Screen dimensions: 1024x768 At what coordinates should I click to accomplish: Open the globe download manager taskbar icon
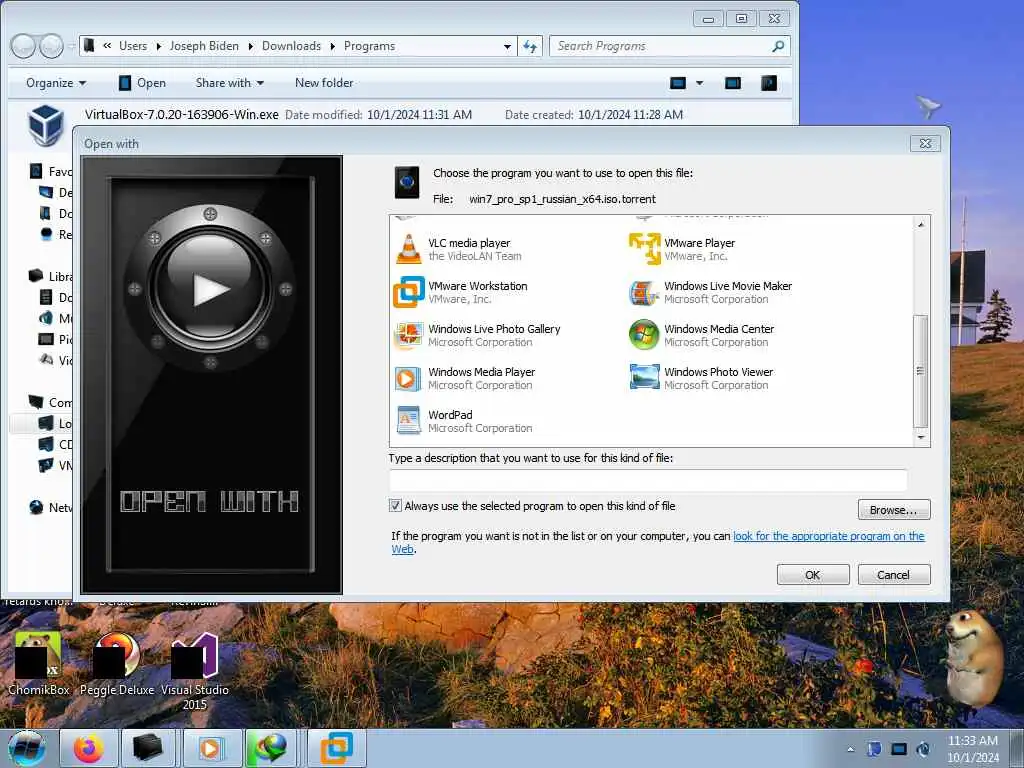[x=271, y=748]
